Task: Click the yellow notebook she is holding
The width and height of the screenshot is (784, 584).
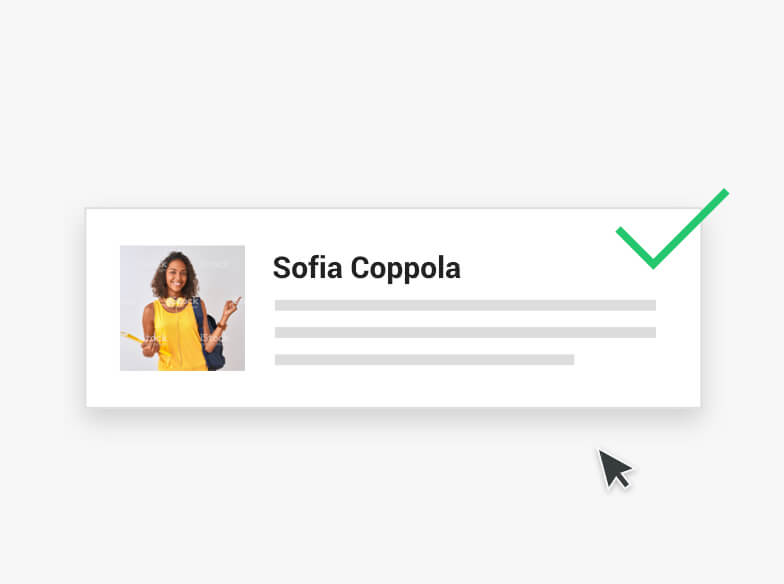Action: pos(140,341)
